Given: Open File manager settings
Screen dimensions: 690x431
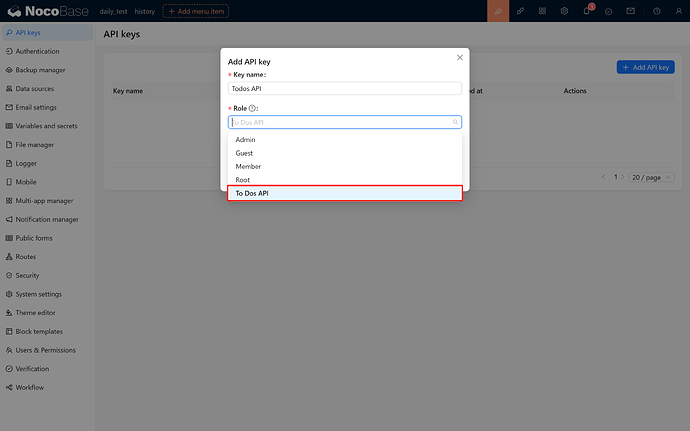Looking at the screenshot, I should tap(48, 144).
